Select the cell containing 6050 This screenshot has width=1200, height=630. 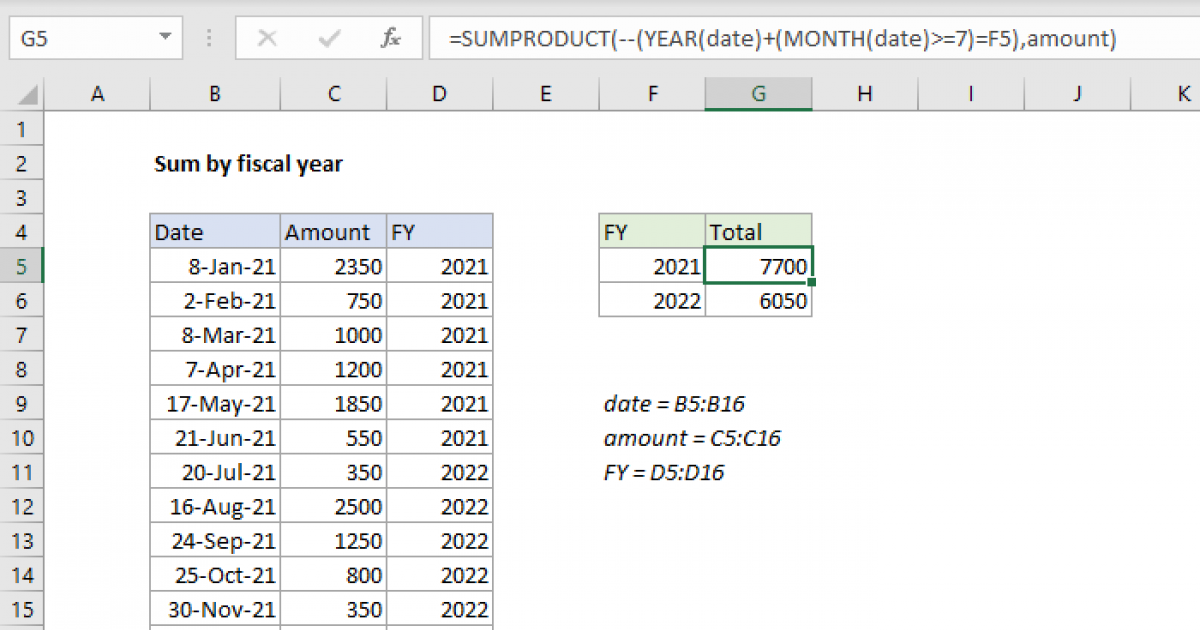pyautogui.click(x=758, y=299)
